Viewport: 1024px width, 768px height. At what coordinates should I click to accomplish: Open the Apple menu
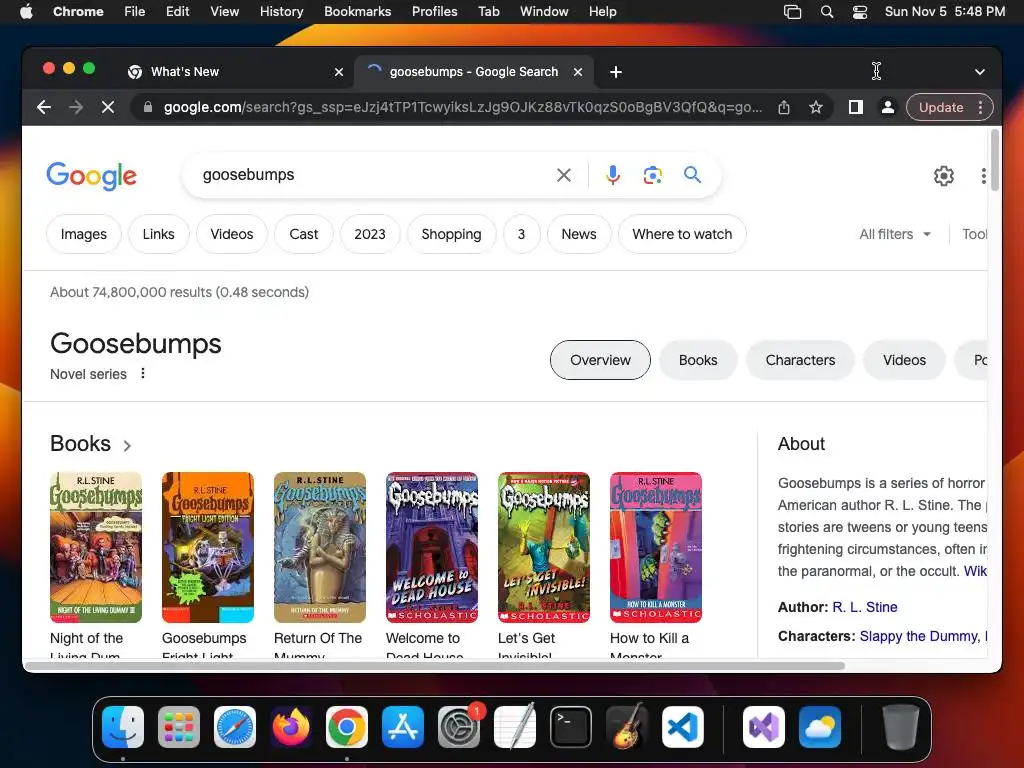pyautogui.click(x=26, y=12)
